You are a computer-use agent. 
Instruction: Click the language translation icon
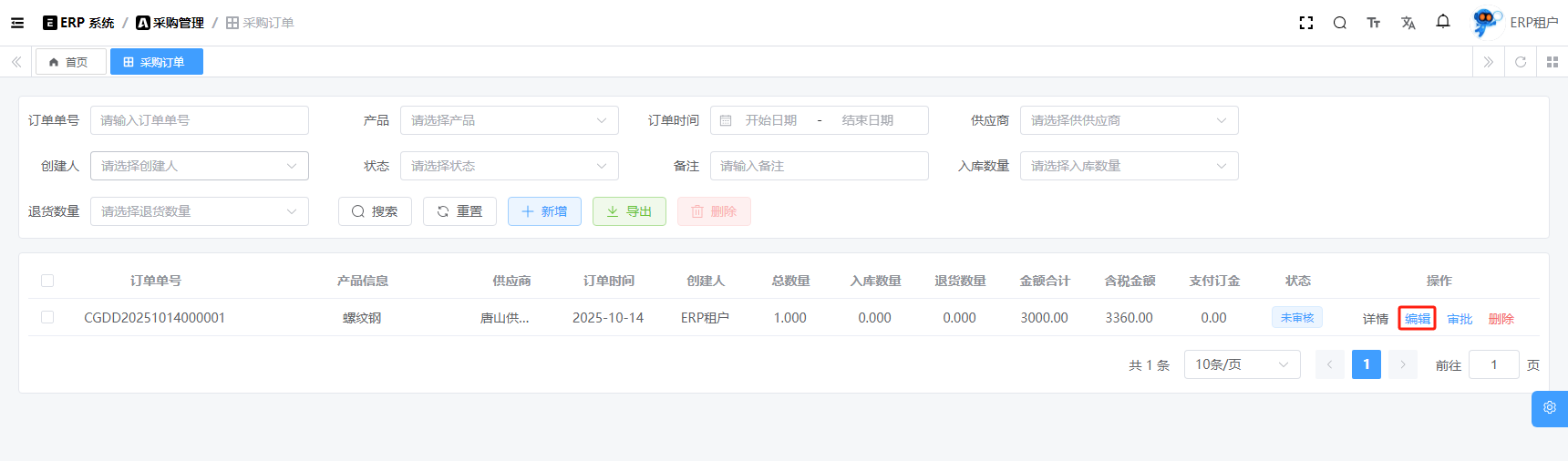coord(1408,23)
